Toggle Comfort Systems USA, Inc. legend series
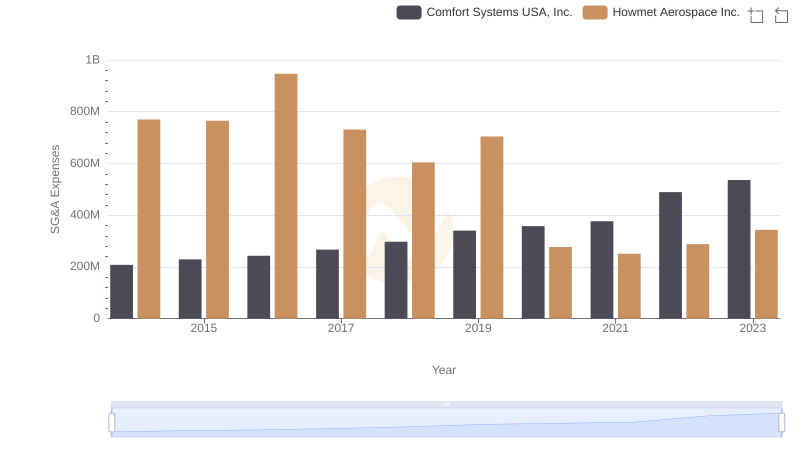 484,12
